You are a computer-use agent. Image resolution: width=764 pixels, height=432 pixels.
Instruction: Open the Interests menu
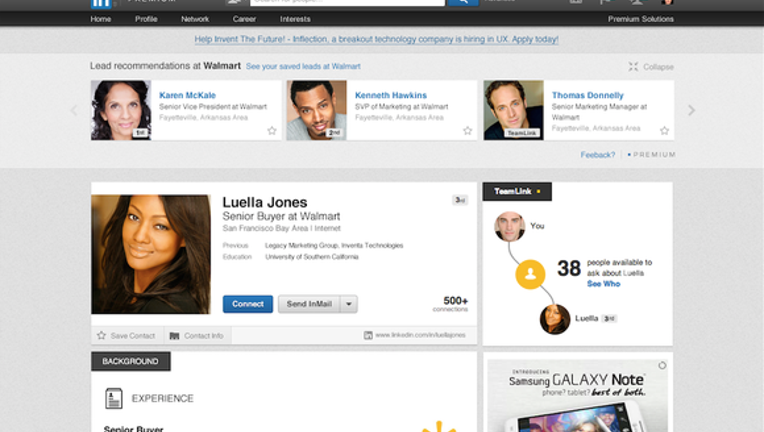(x=295, y=19)
